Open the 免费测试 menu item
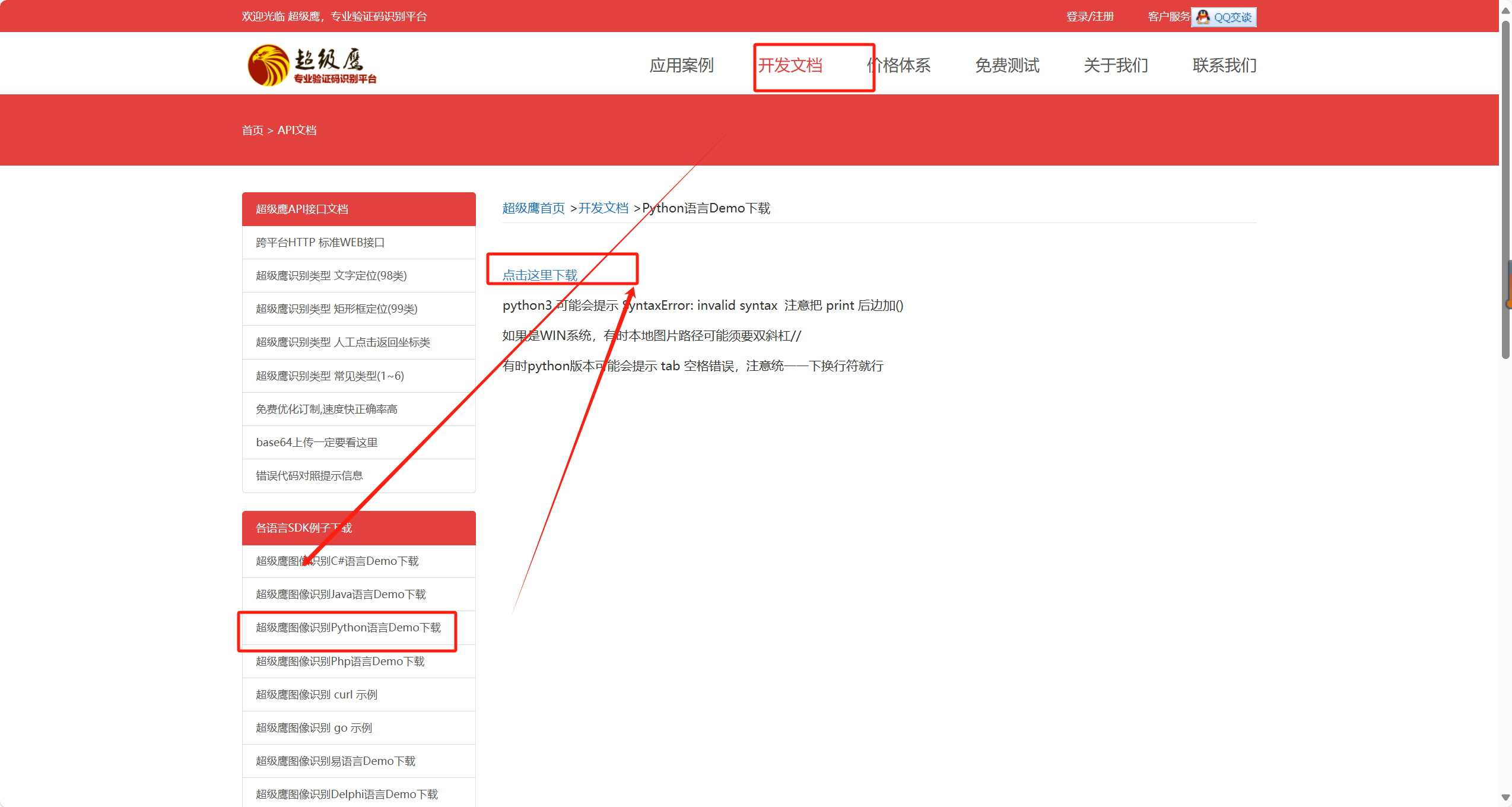Viewport: 1512px width, 807px height. point(1007,65)
